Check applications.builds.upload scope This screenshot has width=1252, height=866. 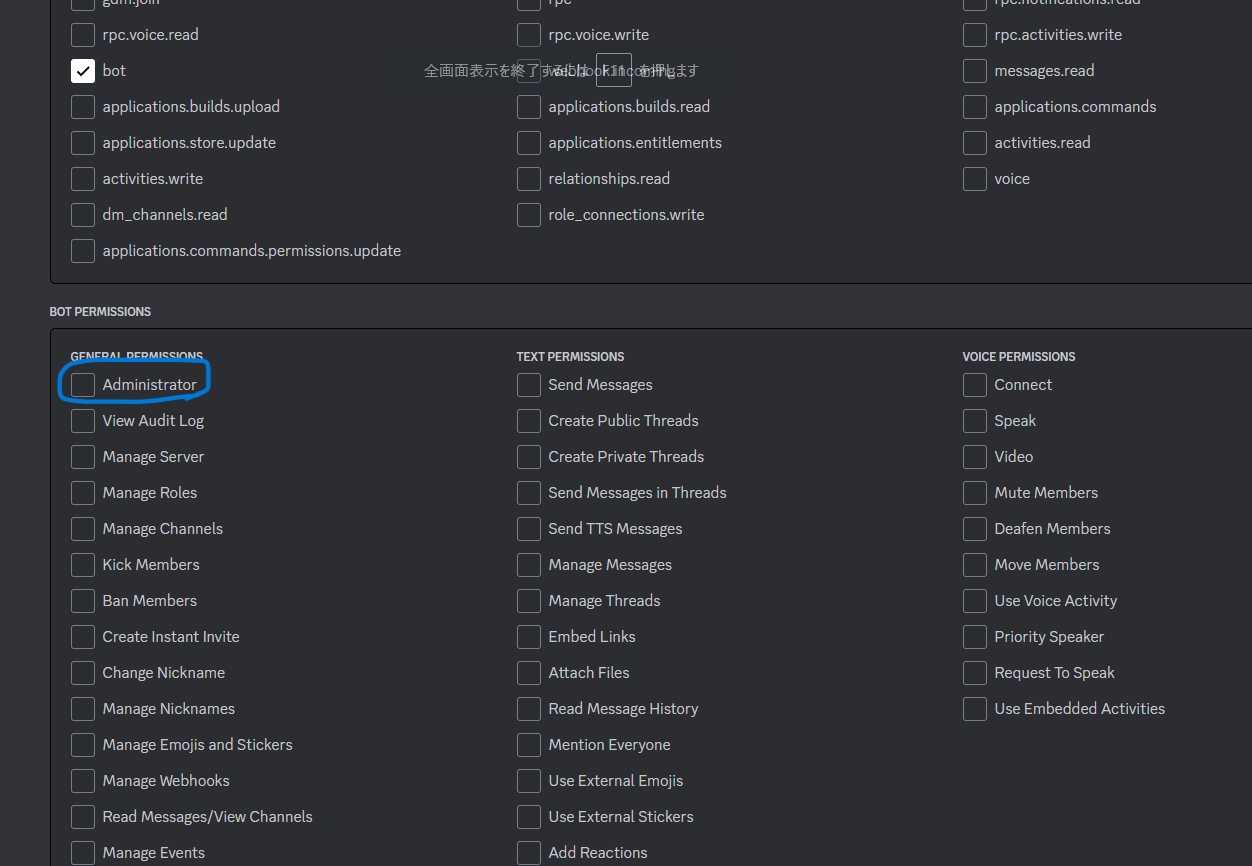pyautogui.click(x=83, y=107)
